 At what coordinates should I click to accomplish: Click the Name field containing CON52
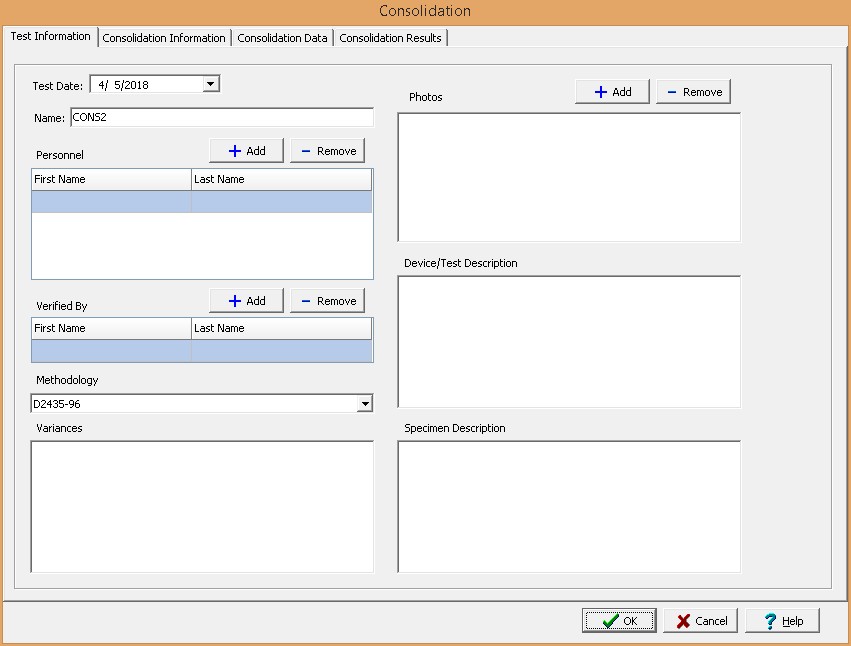220,117
